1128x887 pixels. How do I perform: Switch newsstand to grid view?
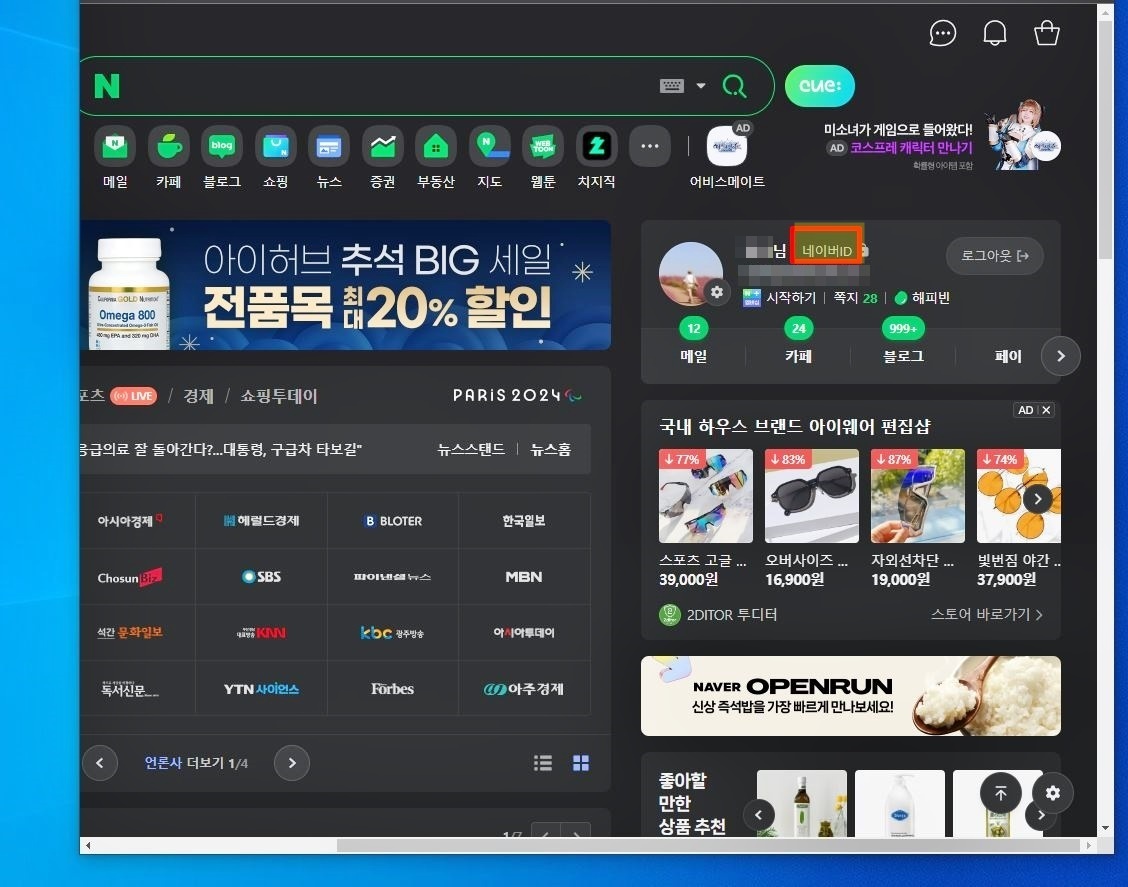tap(581, 763)
